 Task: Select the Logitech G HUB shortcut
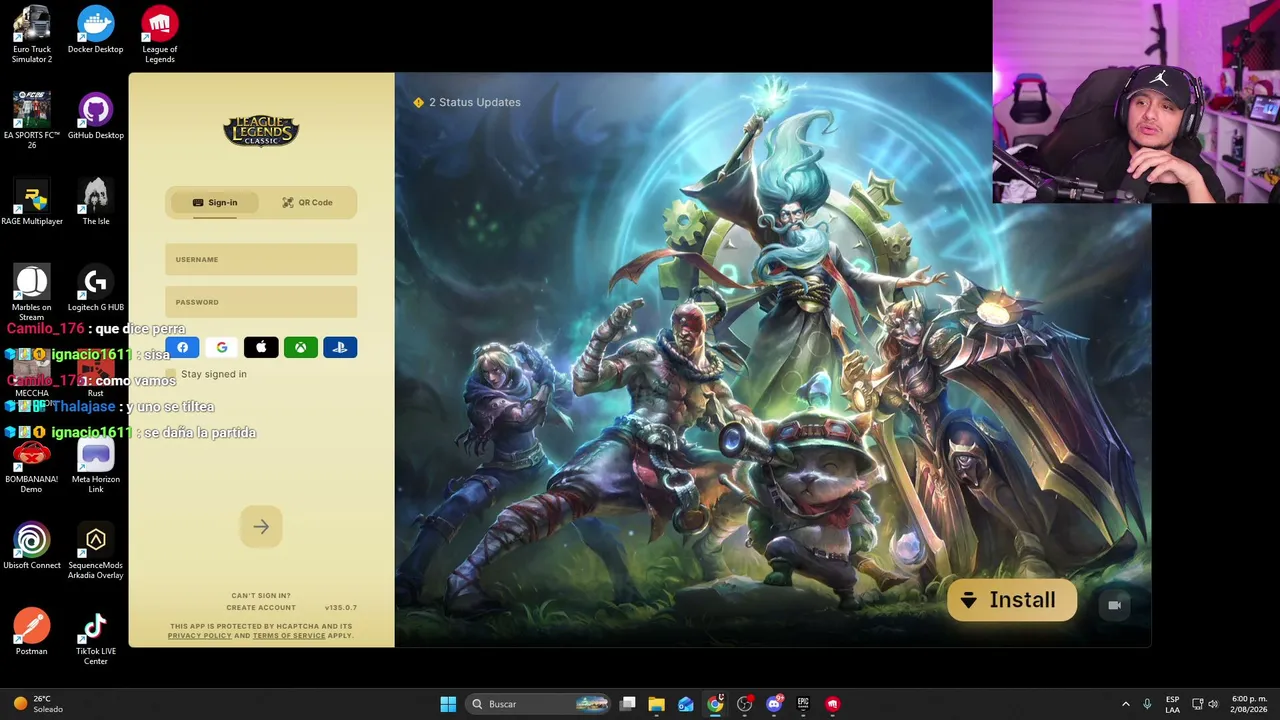coord(96,289)
